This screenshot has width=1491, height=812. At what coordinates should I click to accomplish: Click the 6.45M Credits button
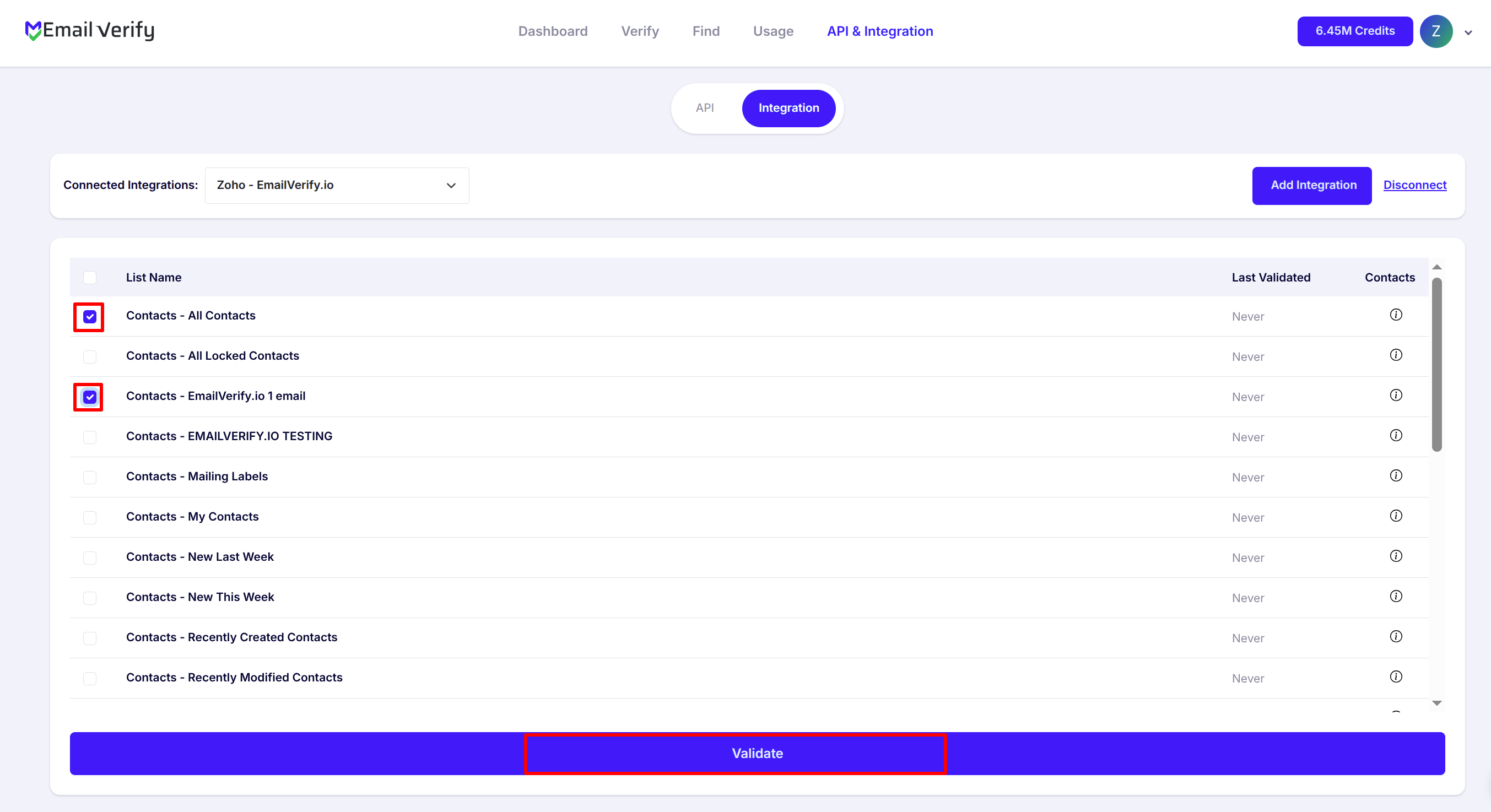click(x=1355, y=31)
